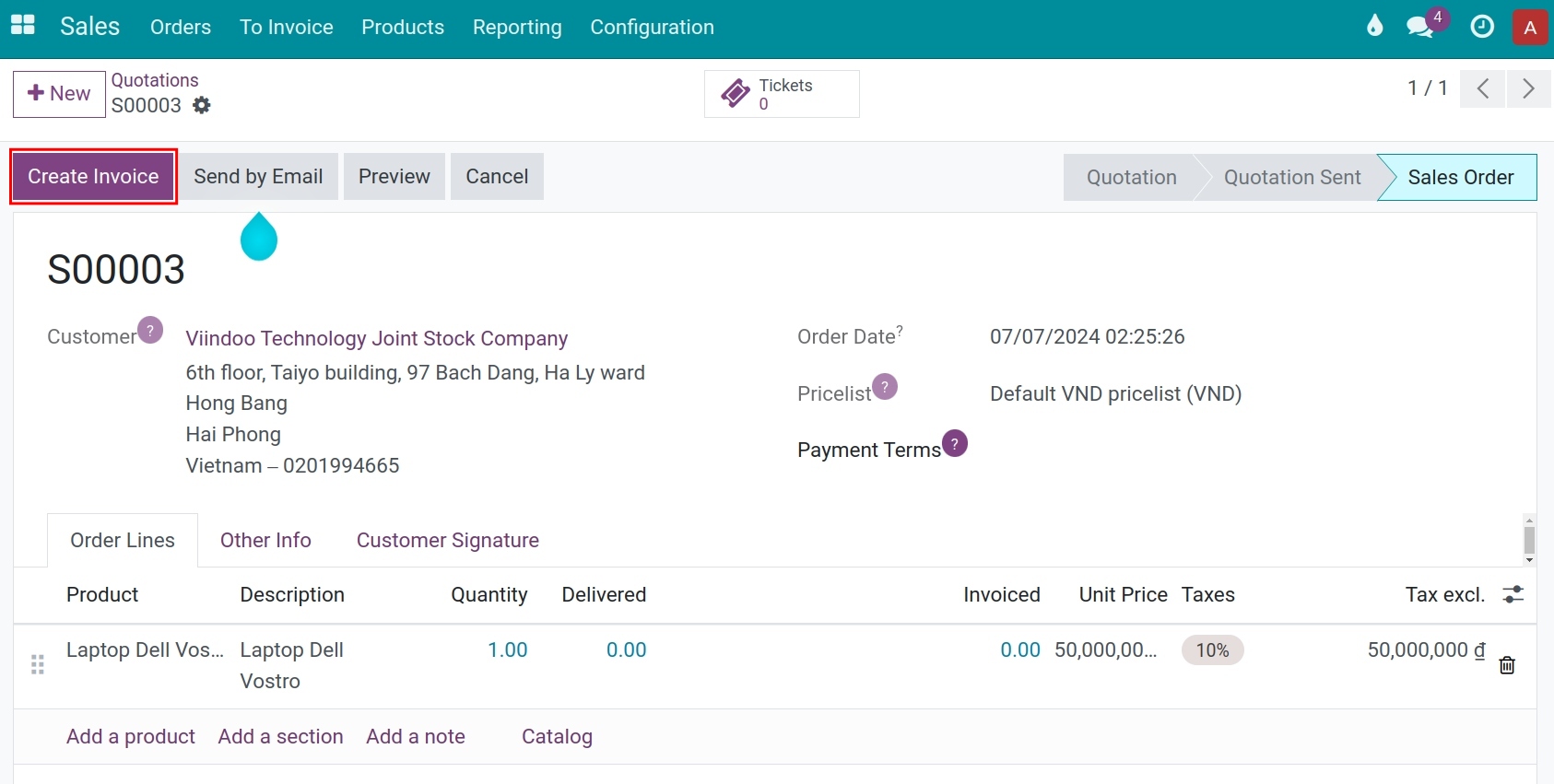Select the Order Lines tab

click(123, 541)
